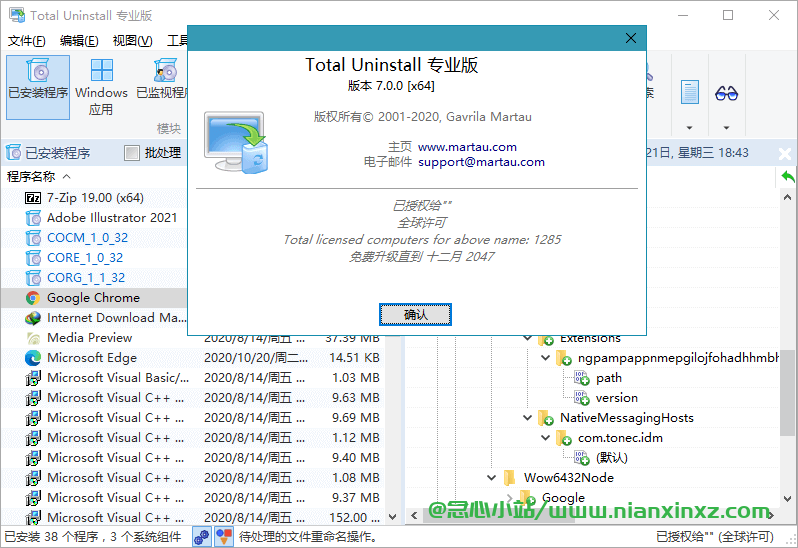Select the version registry value

pos(617,398)
